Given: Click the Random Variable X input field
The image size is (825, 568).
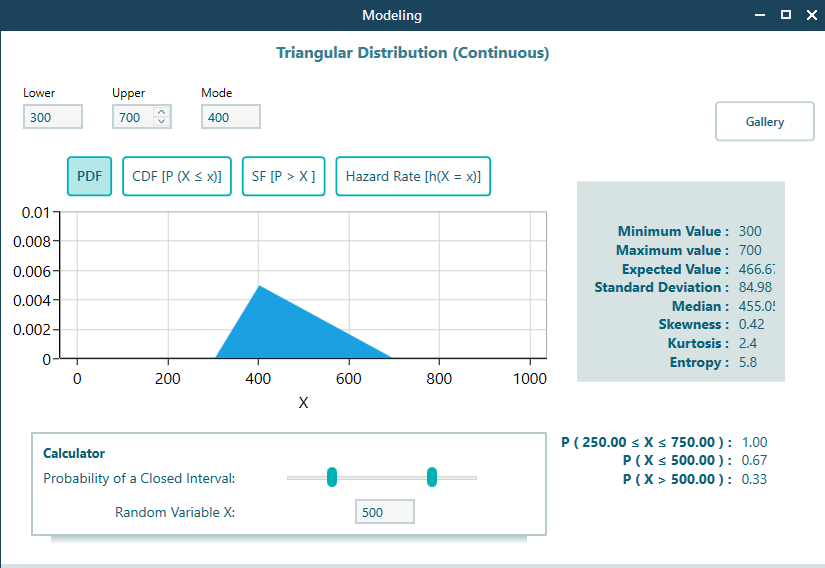Looking at the screenshot, I should 384,512.
